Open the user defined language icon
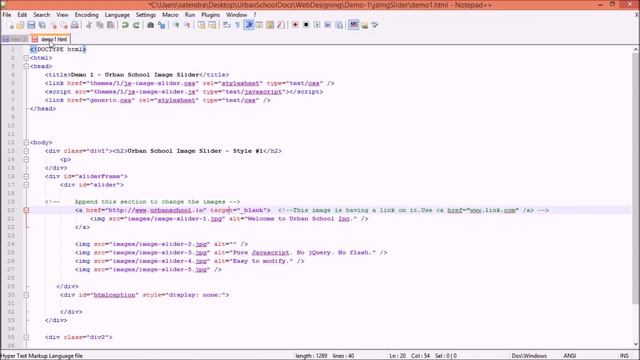640x360 pixels. 259,25
